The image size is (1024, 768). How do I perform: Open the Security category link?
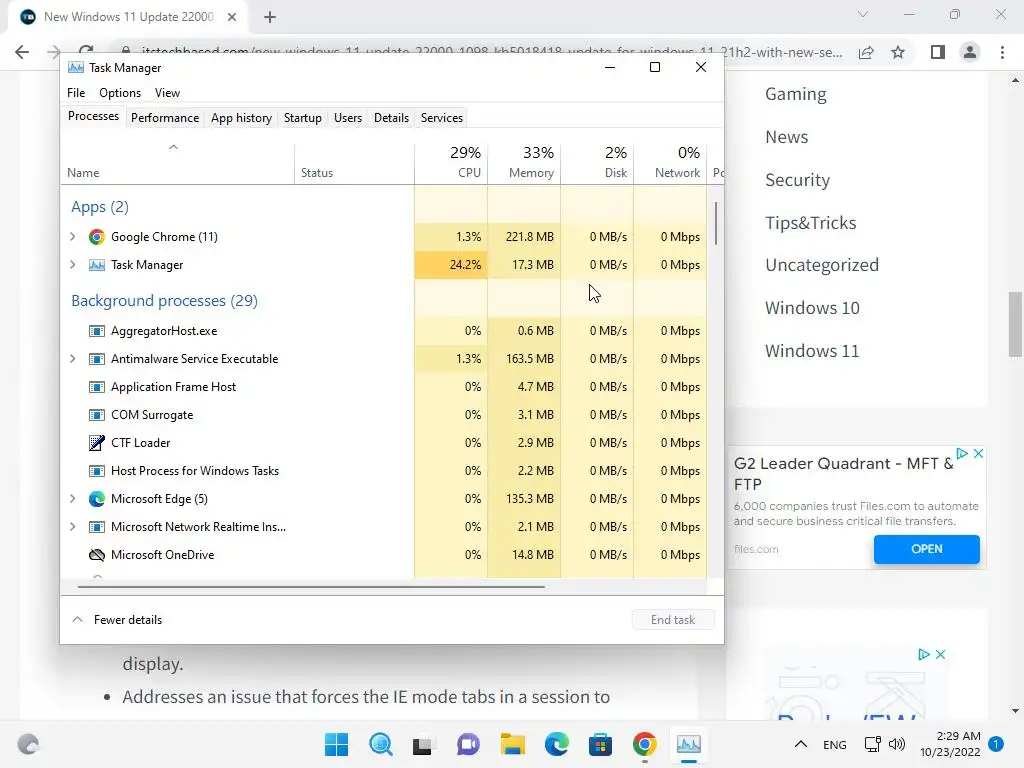(797, 180)
